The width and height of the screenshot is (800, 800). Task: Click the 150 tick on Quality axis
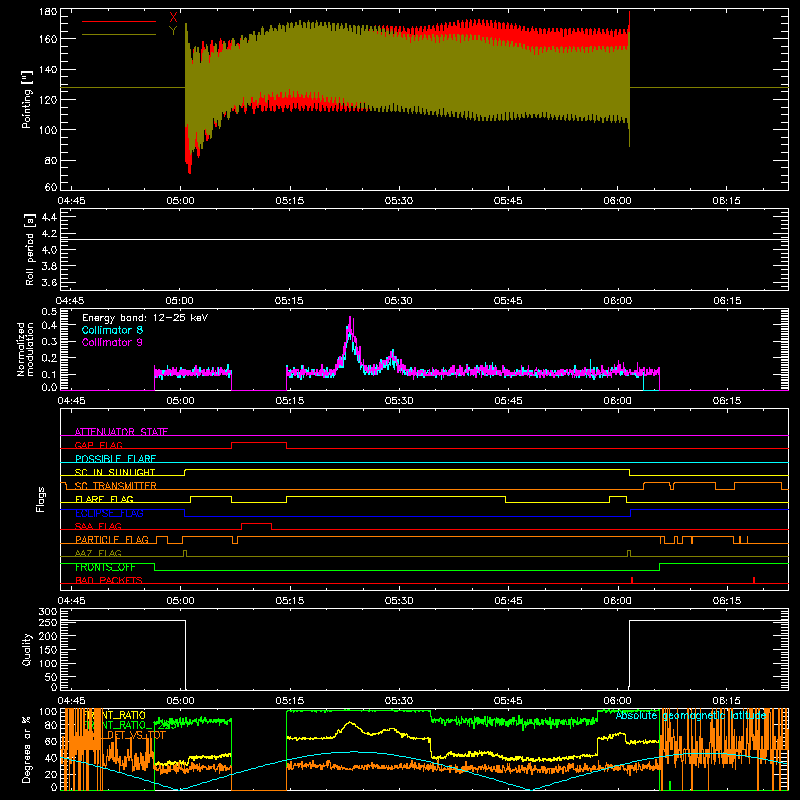click(48, 650)
